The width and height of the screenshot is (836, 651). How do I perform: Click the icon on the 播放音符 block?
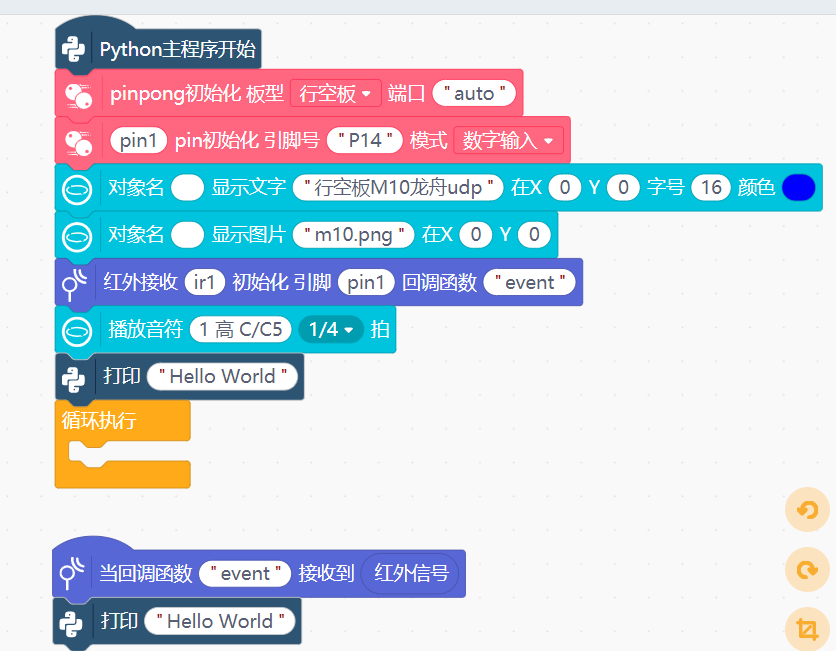pyautogui.click(x=77, y=331)
